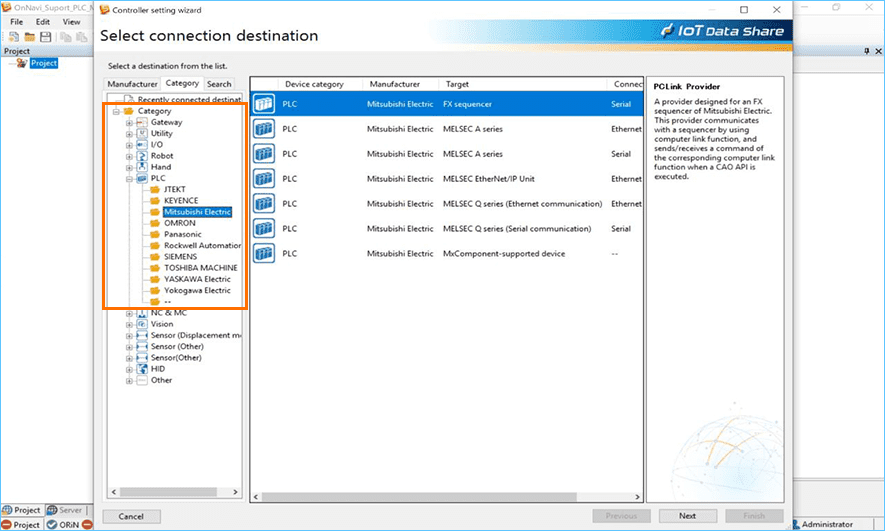
Task: Click the Next button
Action: click(x=687, y=516)
